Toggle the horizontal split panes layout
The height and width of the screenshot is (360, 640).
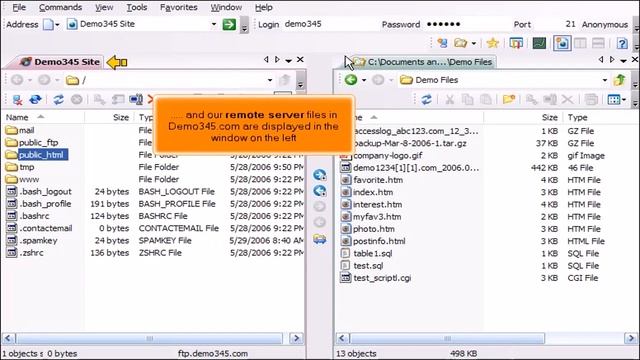[598, 43]
